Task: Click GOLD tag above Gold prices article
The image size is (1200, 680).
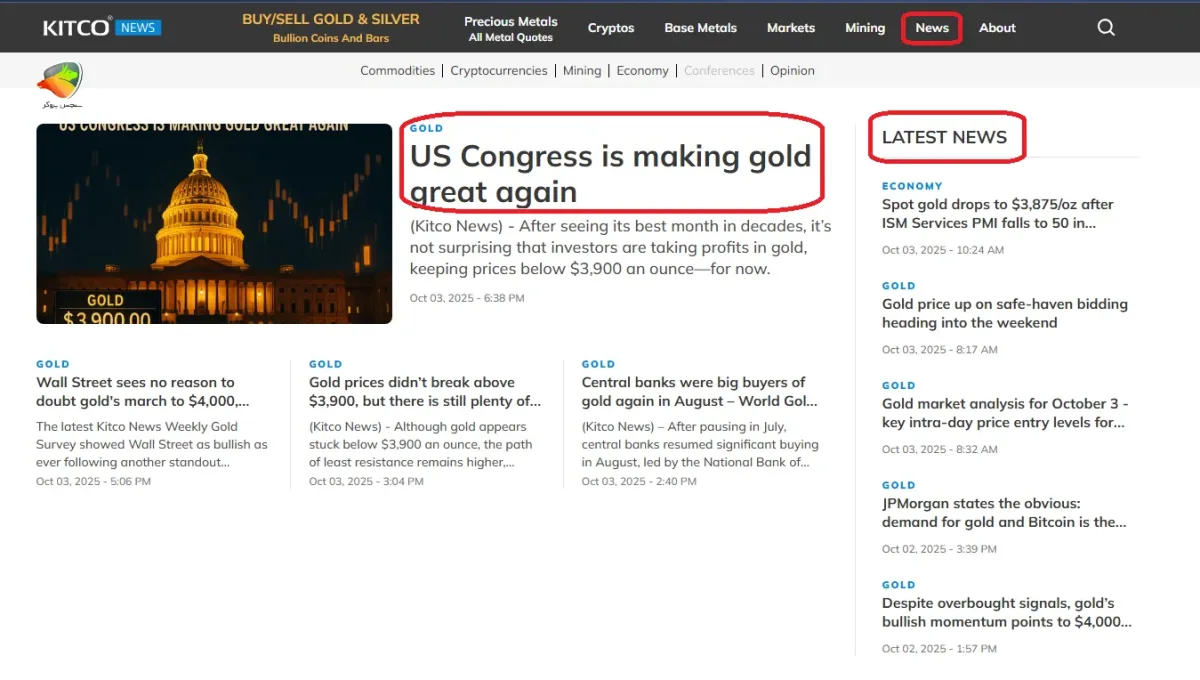Action: pos(326,365)
